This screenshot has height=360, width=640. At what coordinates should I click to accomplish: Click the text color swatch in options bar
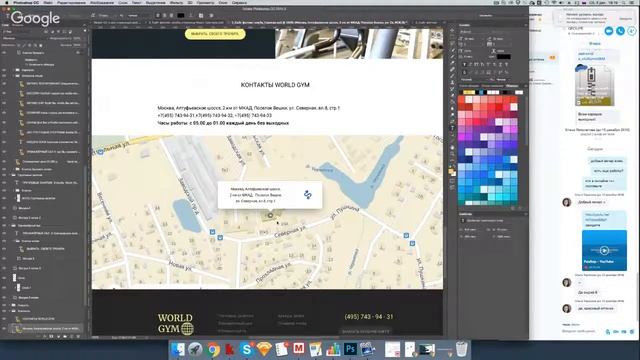tap(180, 16)
